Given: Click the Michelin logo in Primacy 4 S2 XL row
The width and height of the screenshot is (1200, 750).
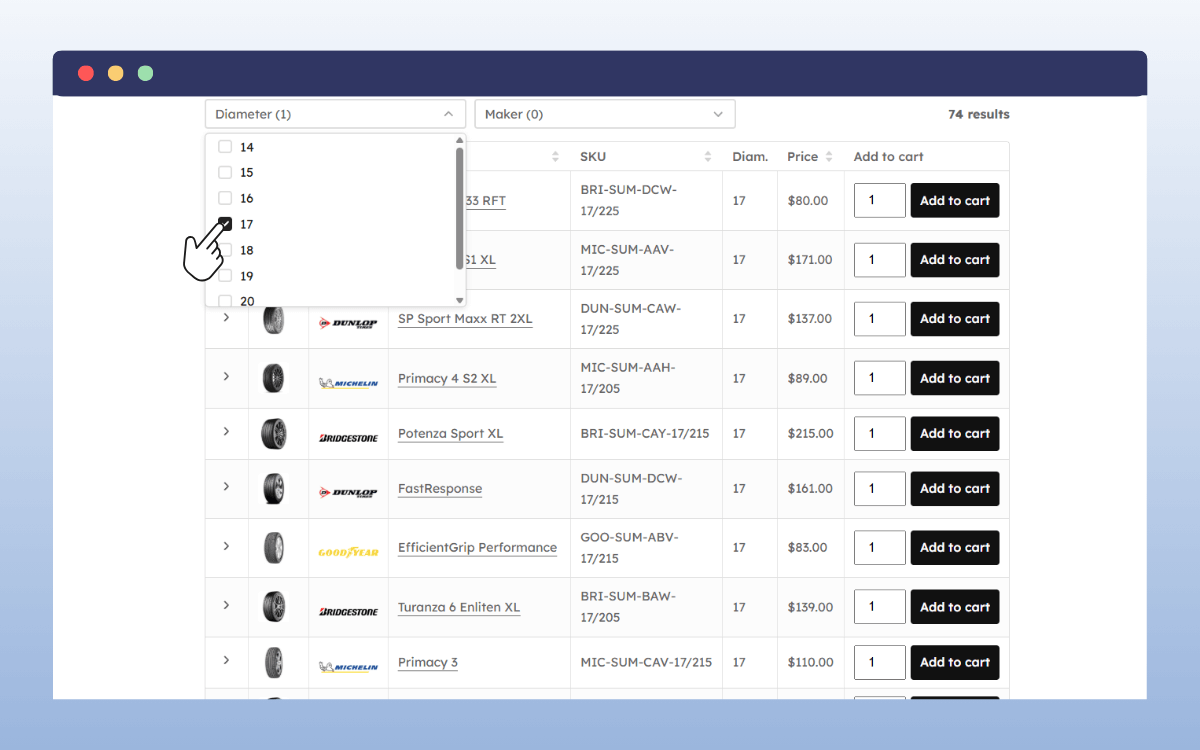Looking at the screenshot, I should (x=348, y=382).
